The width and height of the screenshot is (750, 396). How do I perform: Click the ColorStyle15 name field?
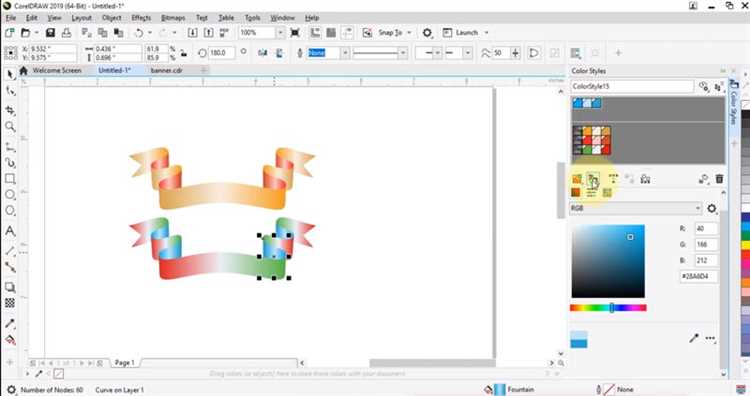coord(631,87)
